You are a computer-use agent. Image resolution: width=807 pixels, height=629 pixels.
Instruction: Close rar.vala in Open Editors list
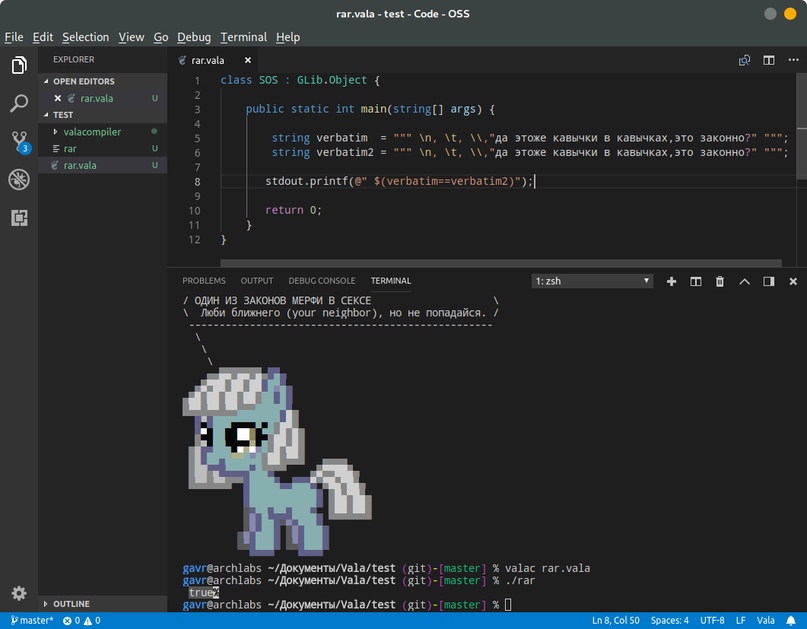(58, 98)
